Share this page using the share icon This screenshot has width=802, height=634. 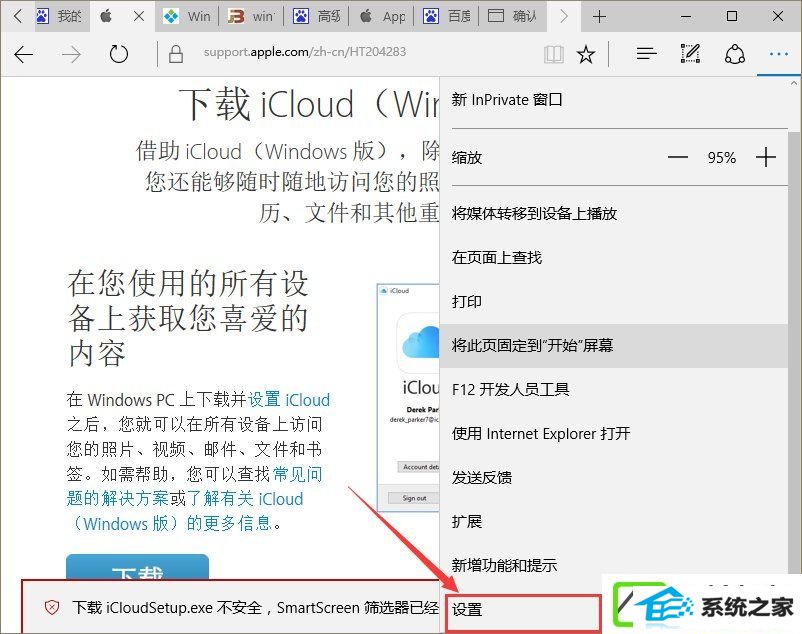pyautogui.click(x=734, y=54)
